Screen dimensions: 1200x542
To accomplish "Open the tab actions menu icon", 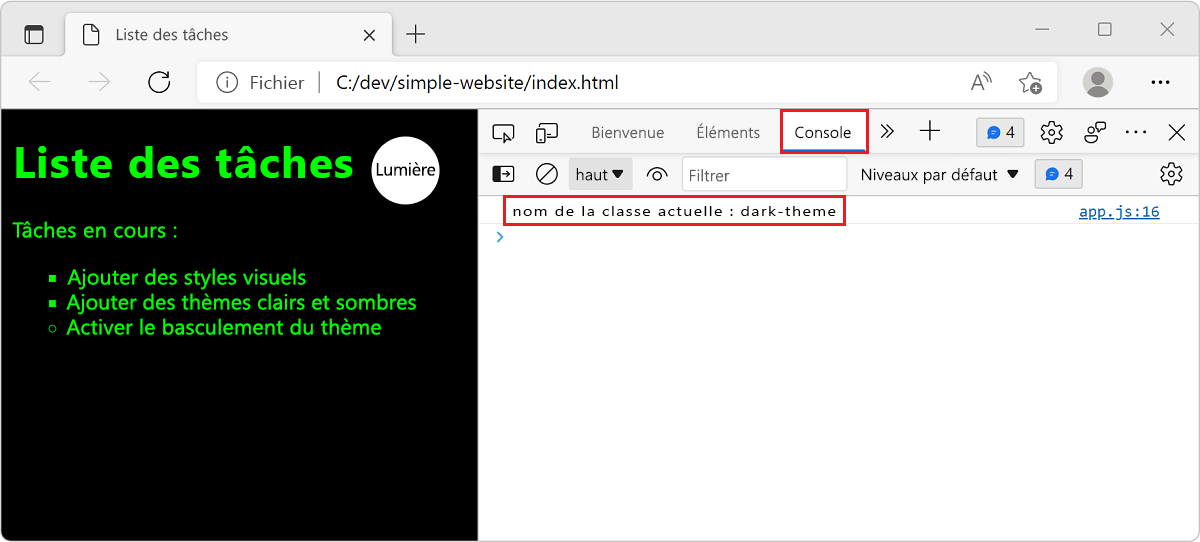I will [x=34, y=35].
